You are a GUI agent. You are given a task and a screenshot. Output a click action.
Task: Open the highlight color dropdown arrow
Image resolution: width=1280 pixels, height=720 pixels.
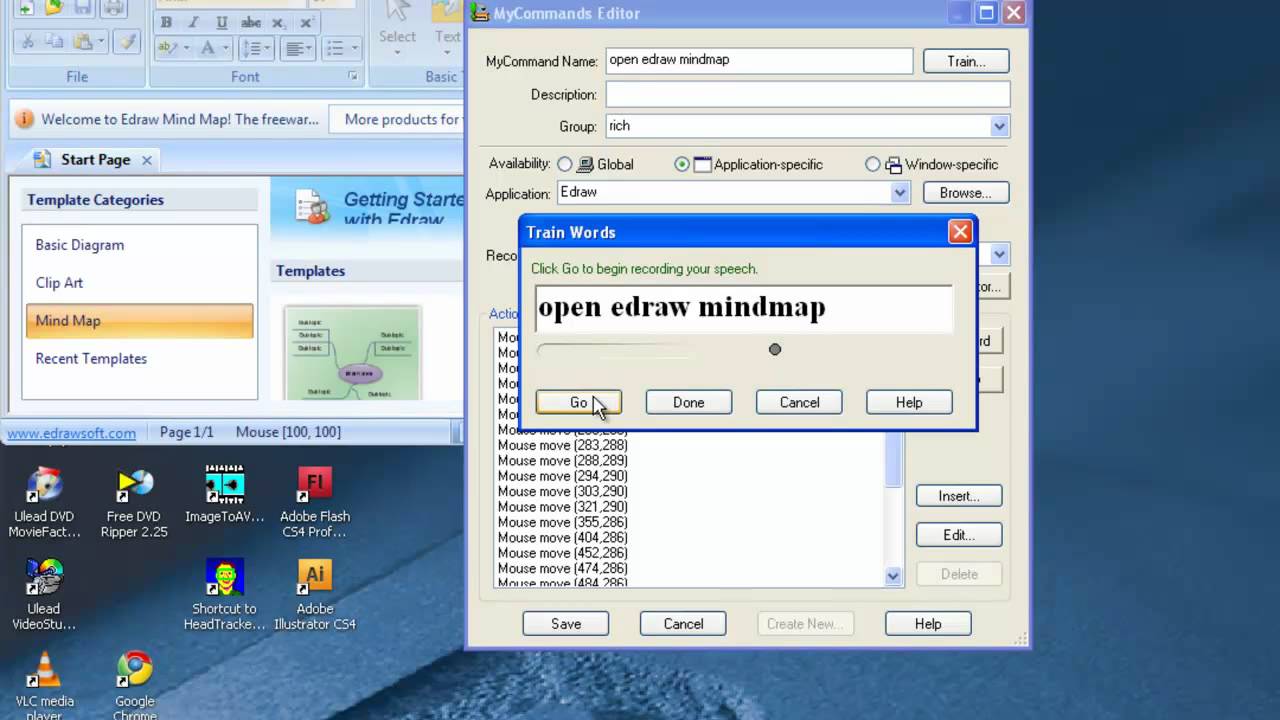[x=186, y=48]
